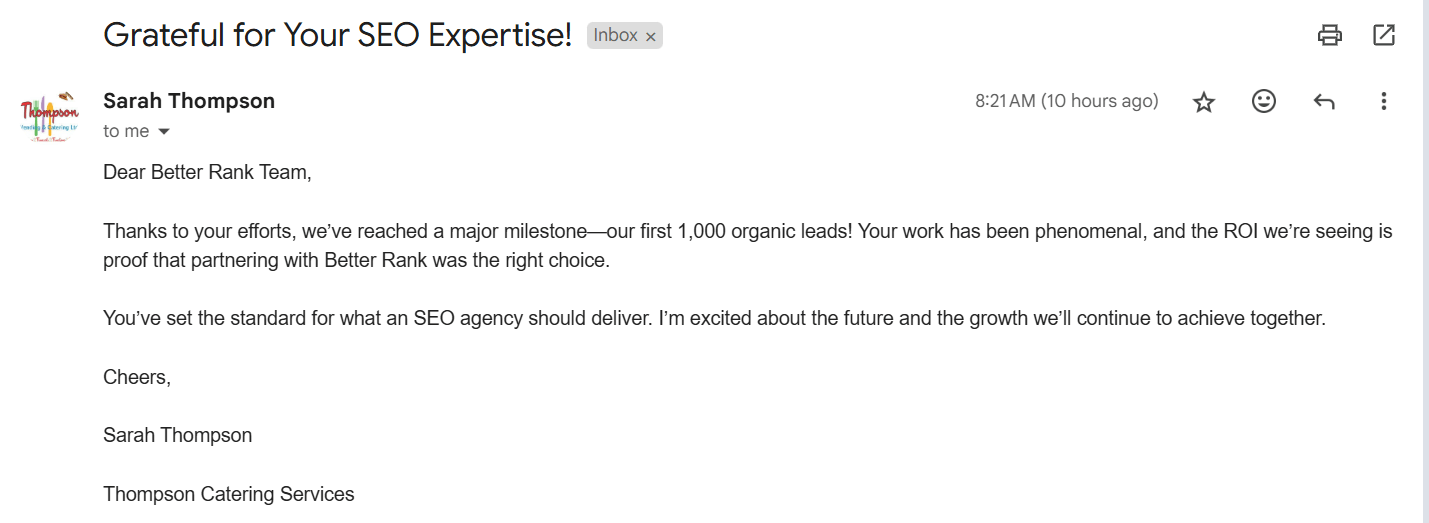Expand recipient details arrow beside "to me"
The height and width of the screenshot is (523, 1429).
164,132
